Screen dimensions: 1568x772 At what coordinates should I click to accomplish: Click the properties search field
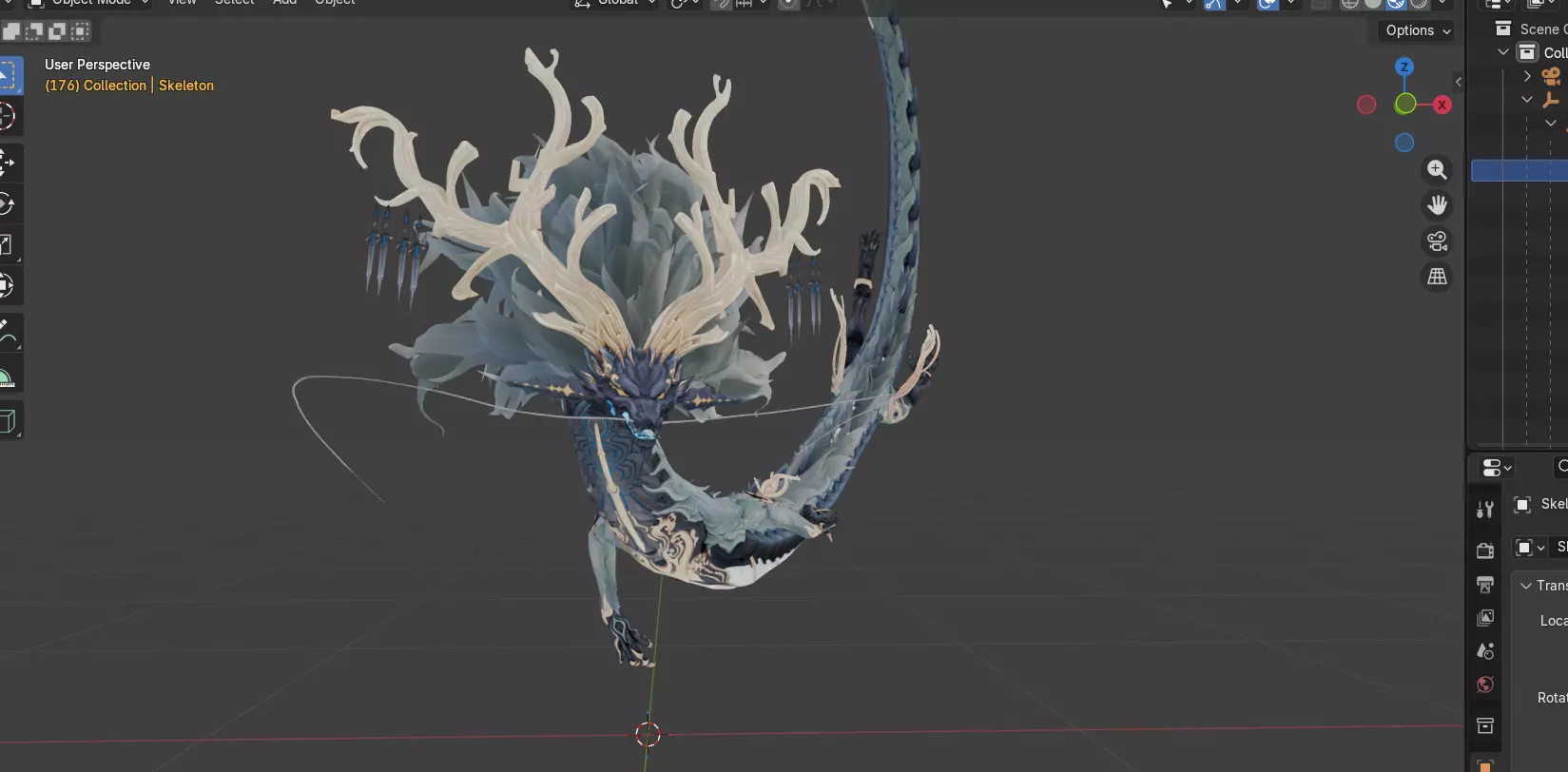tap(1560, 467)
